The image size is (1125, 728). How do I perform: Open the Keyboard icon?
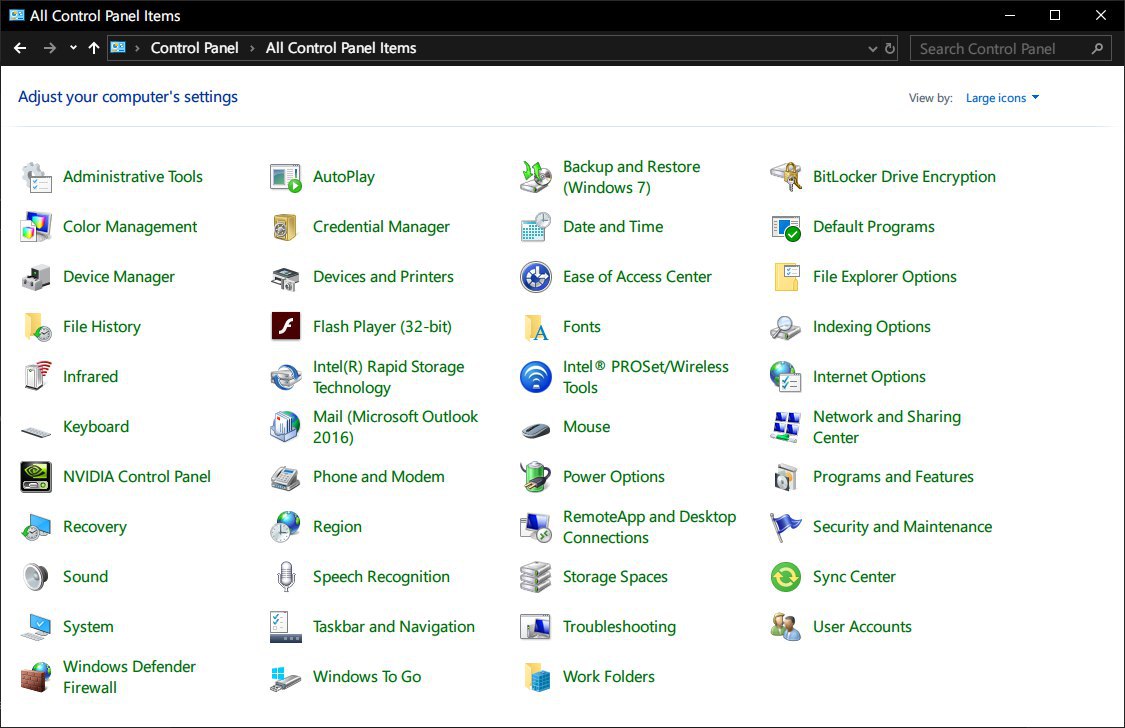(x=36, y=431)
